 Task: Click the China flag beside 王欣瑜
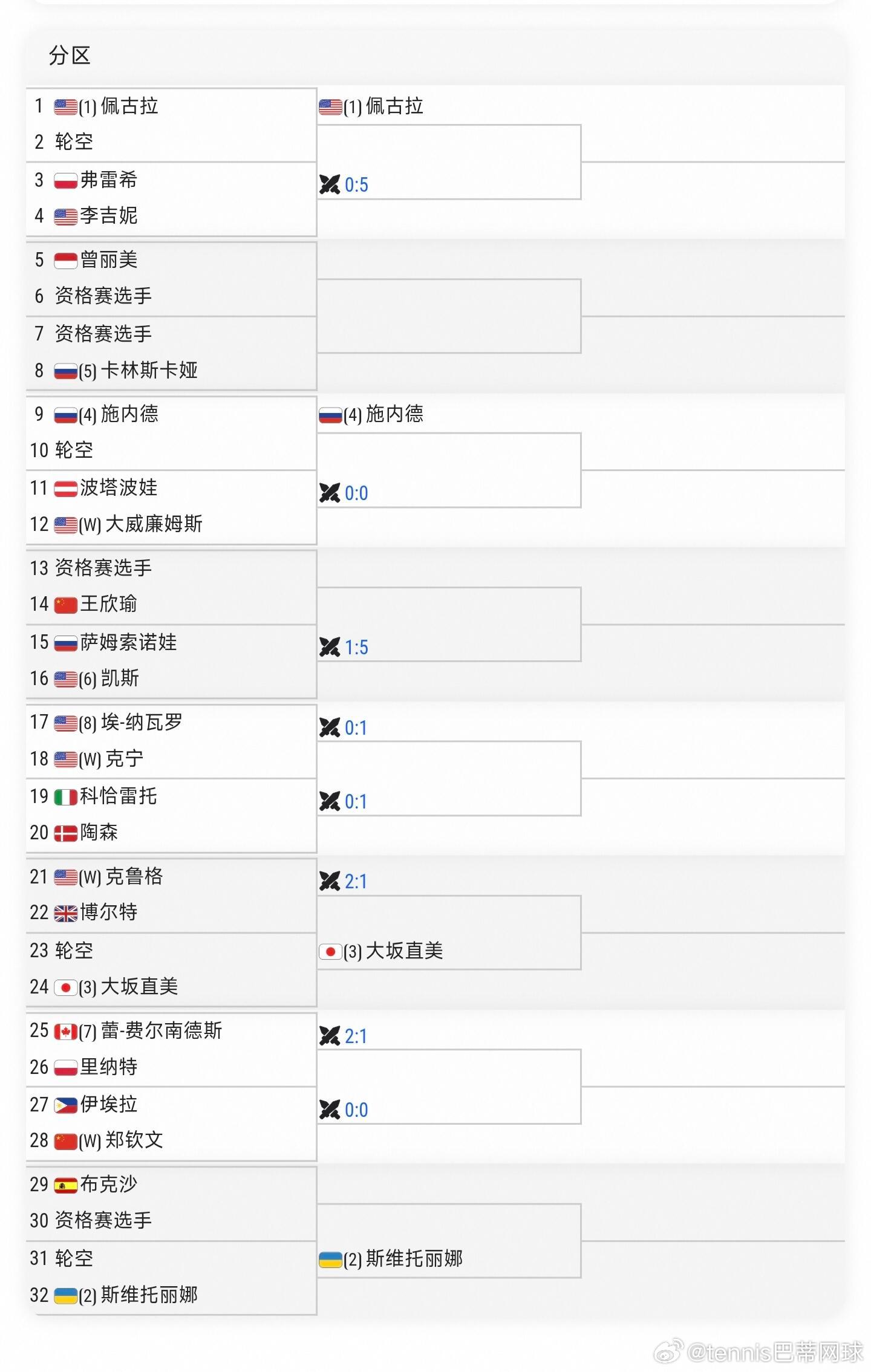65,605
